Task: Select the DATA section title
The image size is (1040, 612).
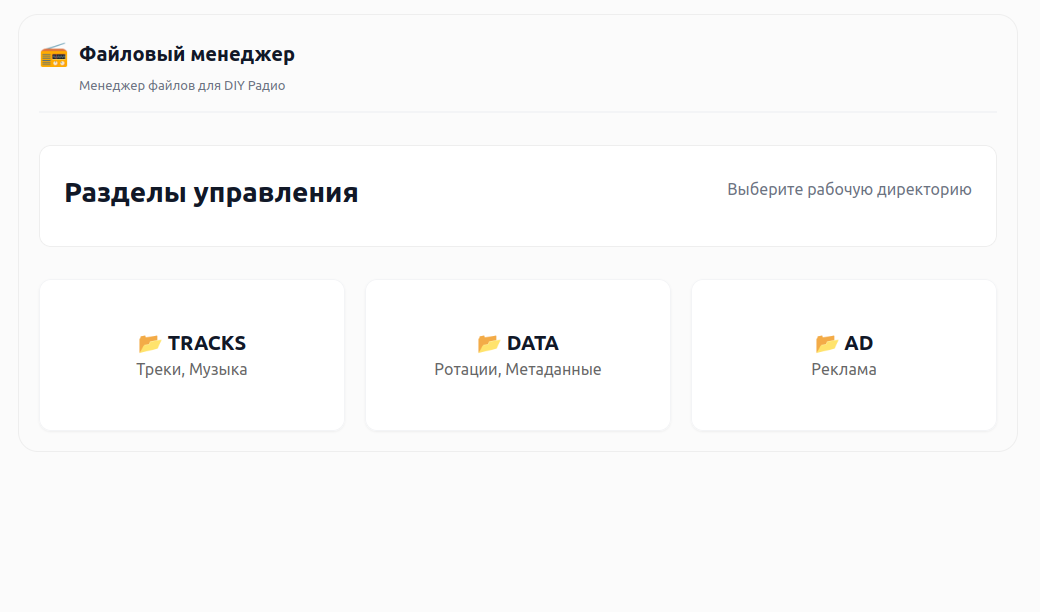Action: (533, 343)
